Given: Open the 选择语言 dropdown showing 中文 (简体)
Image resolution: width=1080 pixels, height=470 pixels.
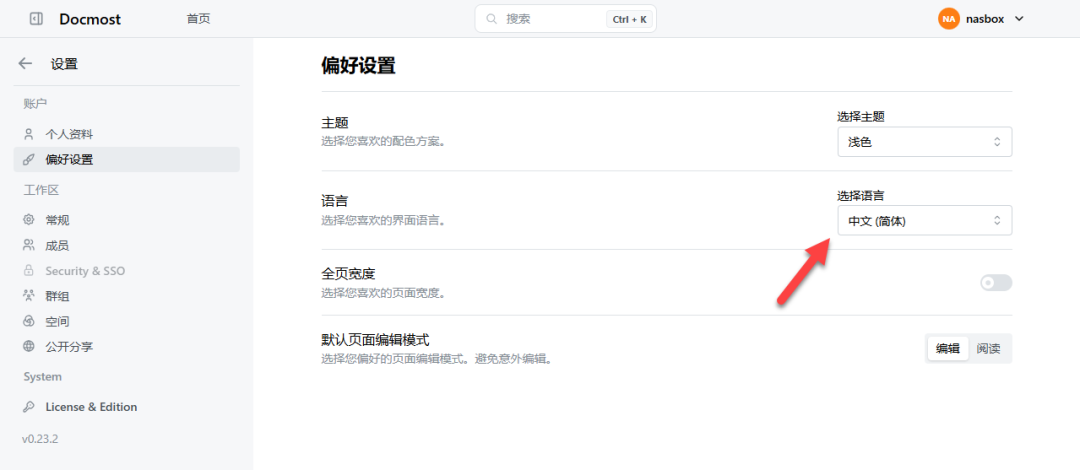Looking at the screenshot, I should pos(924,221).
